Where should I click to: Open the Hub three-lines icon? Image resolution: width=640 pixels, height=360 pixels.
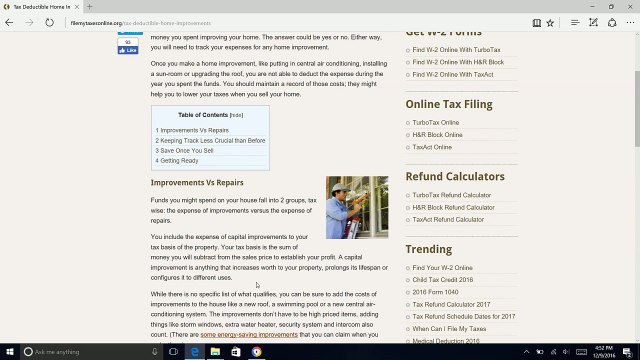pos(575,23)
